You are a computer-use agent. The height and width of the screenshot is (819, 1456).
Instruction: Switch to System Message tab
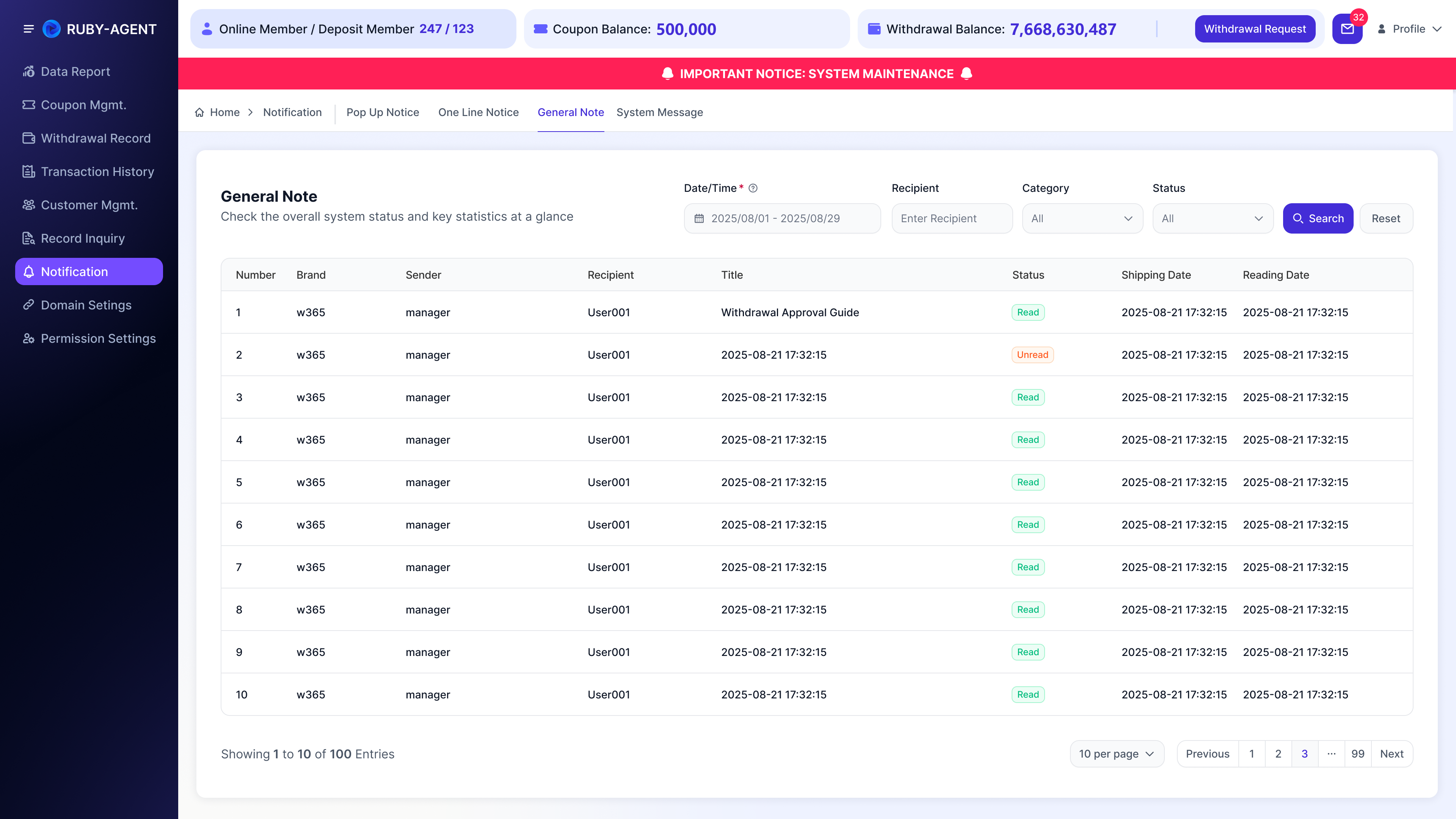click(660, 113)
